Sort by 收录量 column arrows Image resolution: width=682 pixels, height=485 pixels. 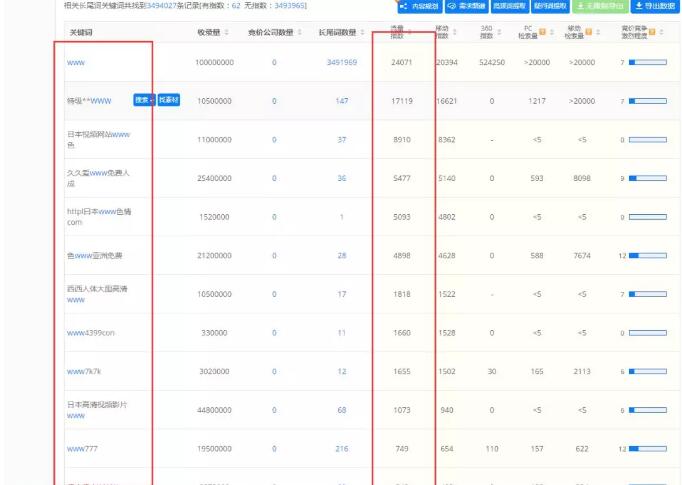(227, 32)
